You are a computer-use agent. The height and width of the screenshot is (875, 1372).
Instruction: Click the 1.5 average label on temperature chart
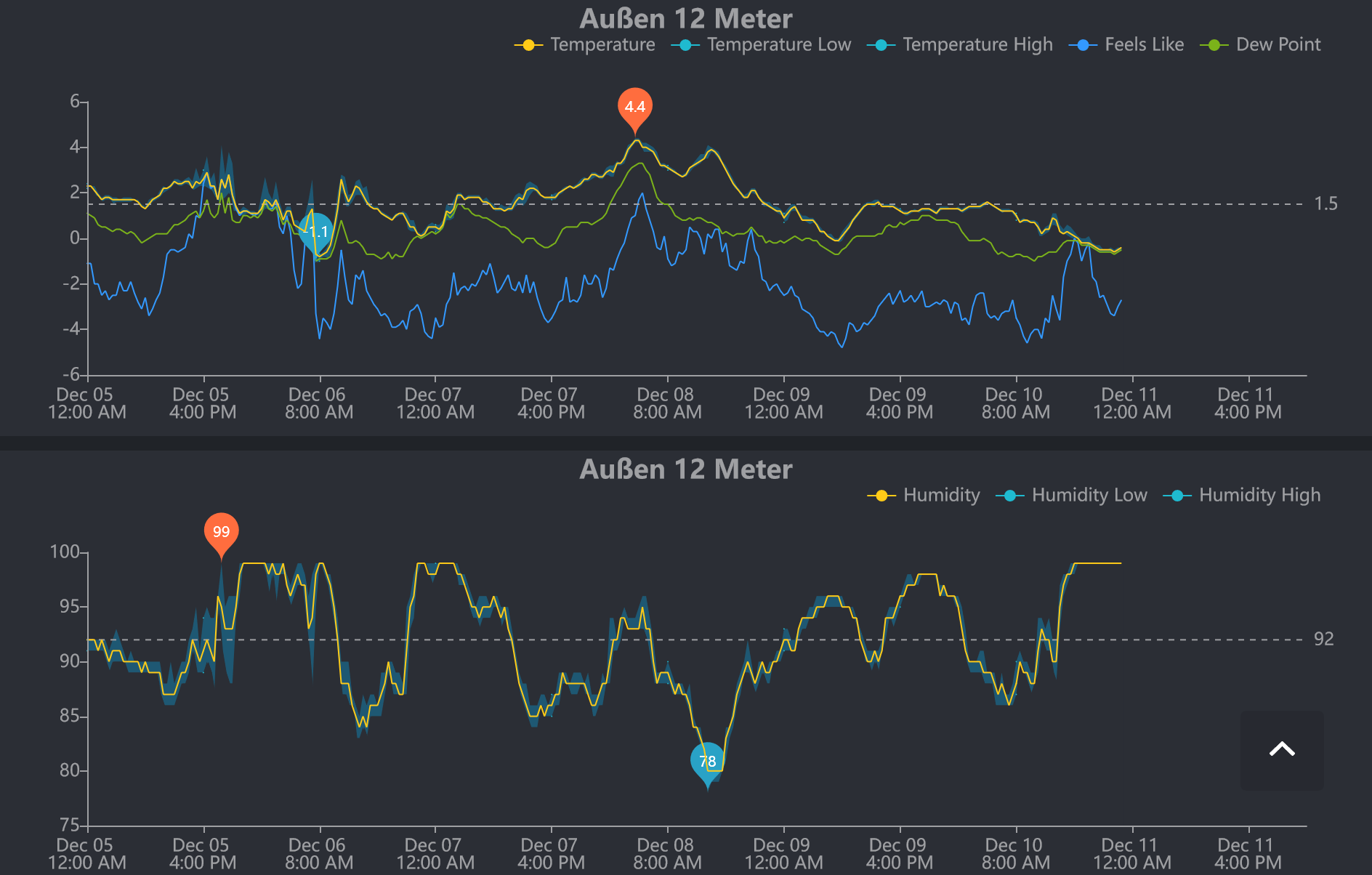[x=1325, y=204]
